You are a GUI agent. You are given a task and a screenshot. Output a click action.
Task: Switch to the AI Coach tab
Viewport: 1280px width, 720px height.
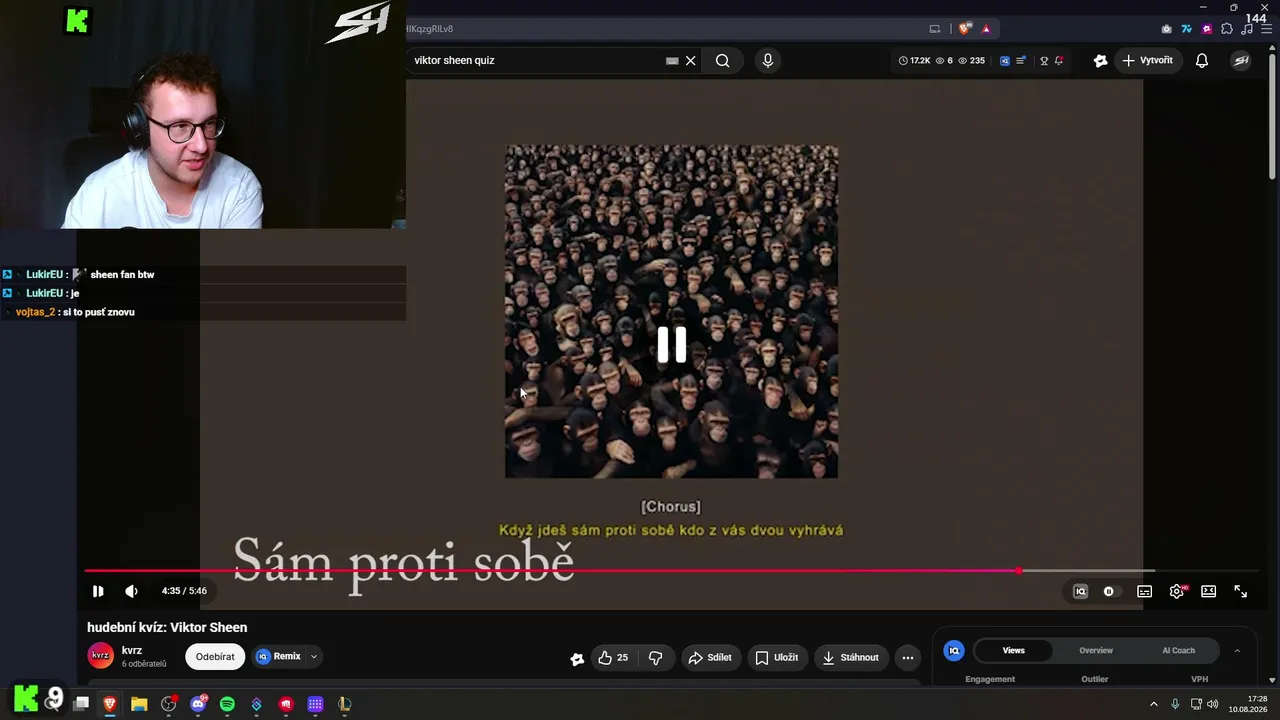(x=1178, y=650)
